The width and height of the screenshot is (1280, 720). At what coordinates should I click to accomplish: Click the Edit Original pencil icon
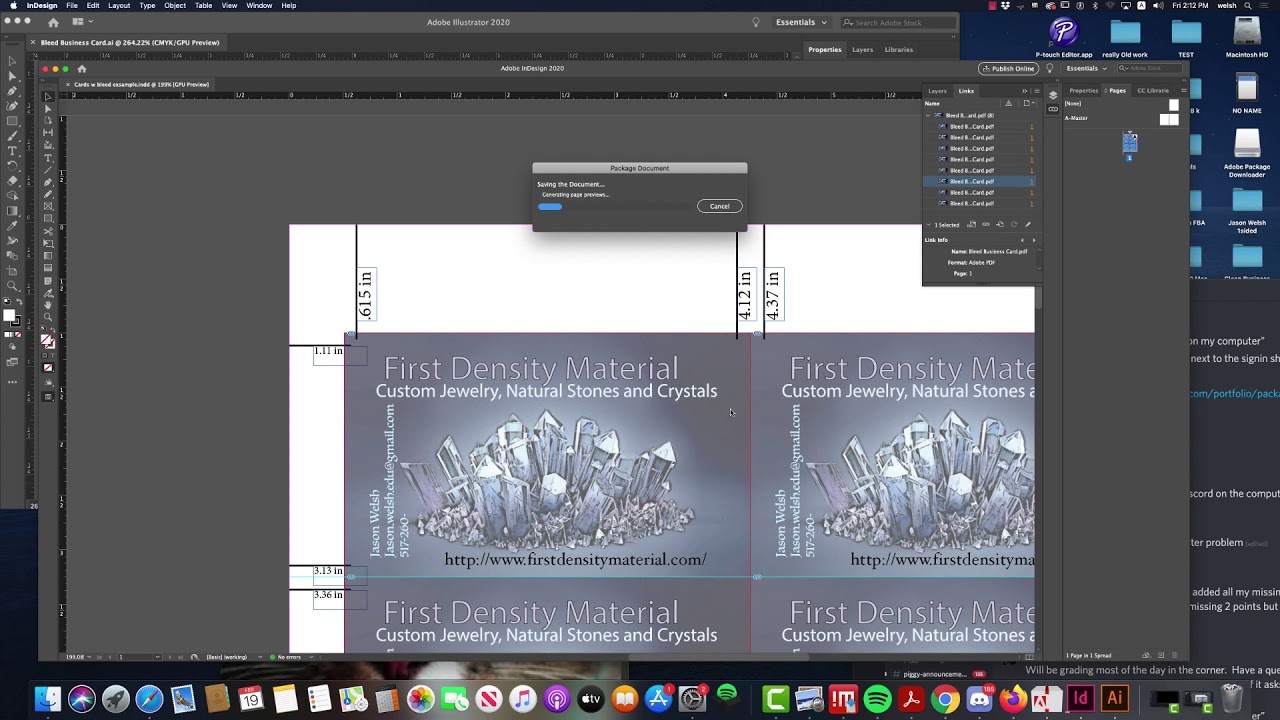coord(1028,224)
